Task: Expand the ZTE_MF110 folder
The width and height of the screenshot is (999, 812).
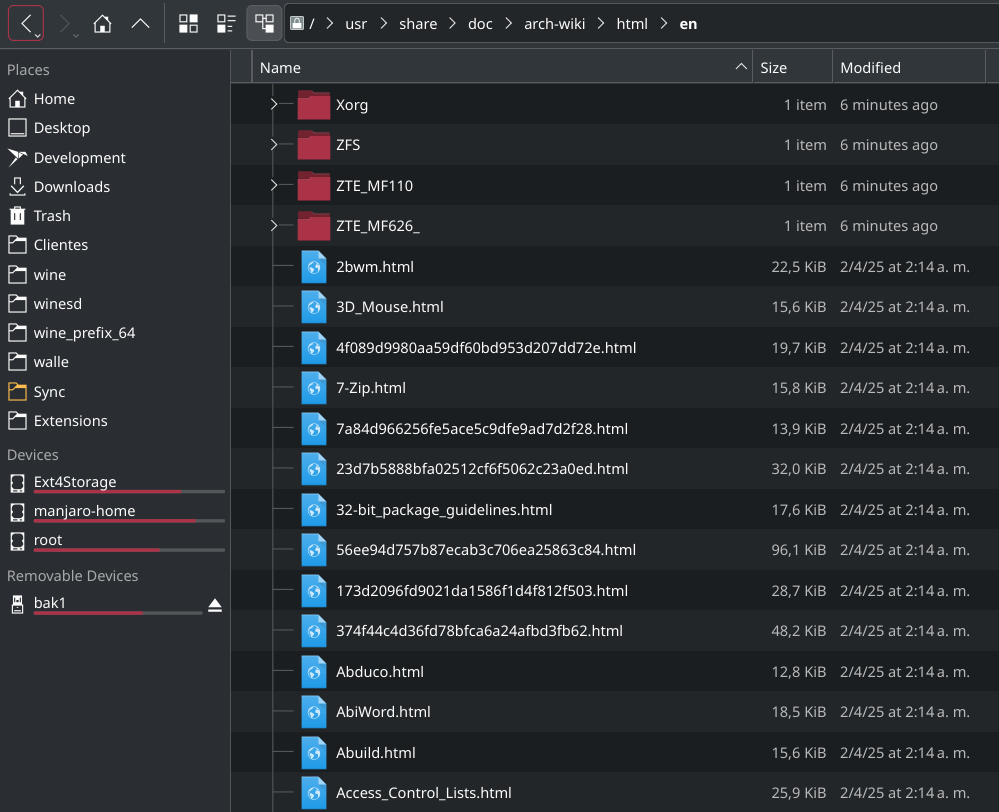Action: click(x=274, y=185)
